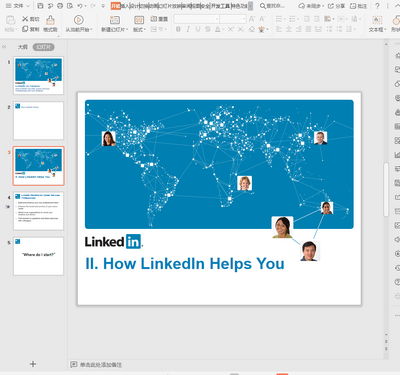Screen dimensions: 400x375
Task: Click the Decrease Font Size icon
Action: (x=262, y=19)
